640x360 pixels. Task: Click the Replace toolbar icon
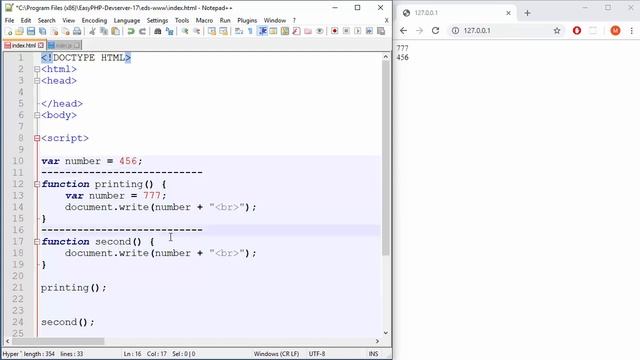click(169, 31)
